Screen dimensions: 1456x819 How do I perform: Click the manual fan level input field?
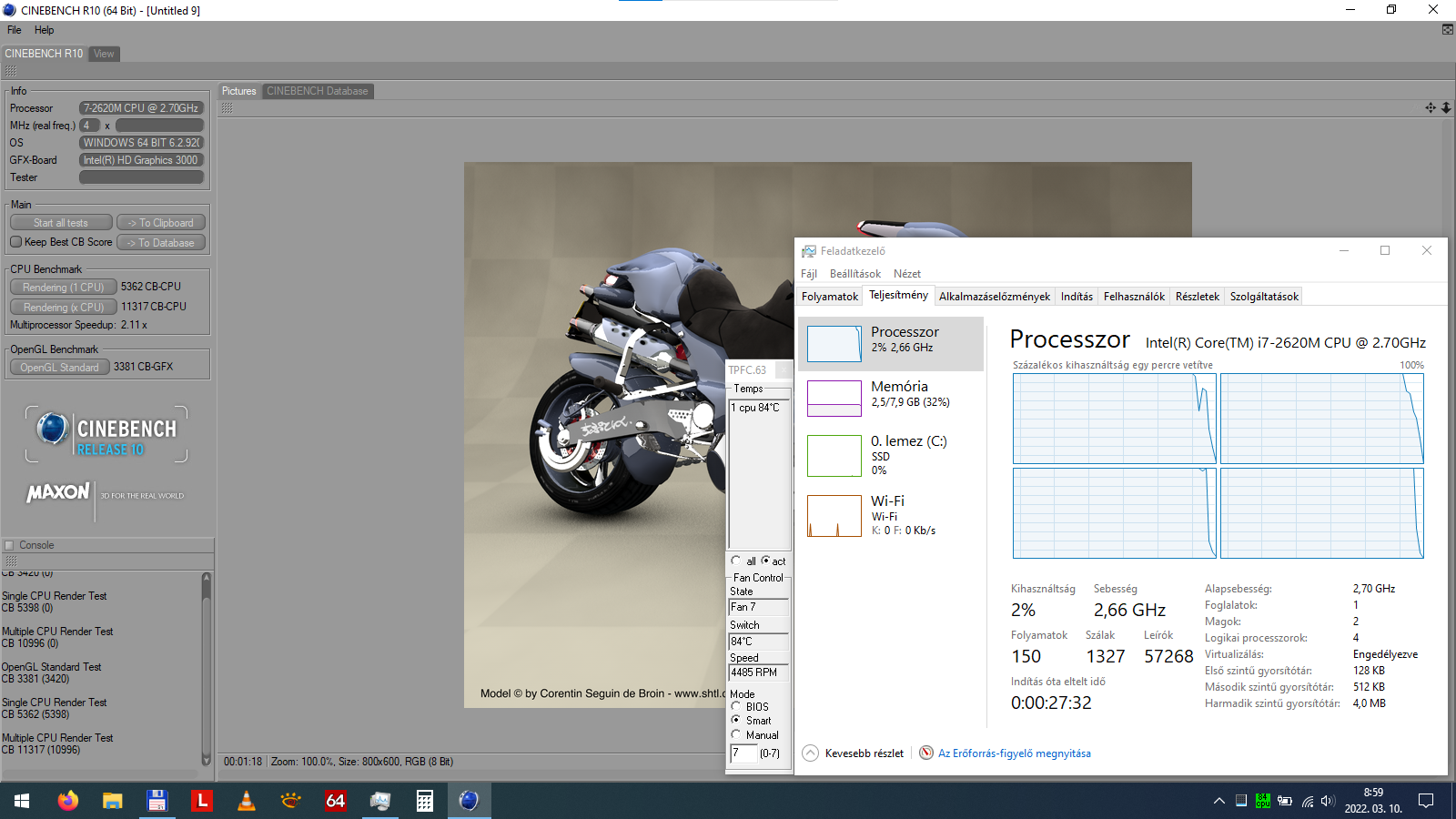[743, 753]
